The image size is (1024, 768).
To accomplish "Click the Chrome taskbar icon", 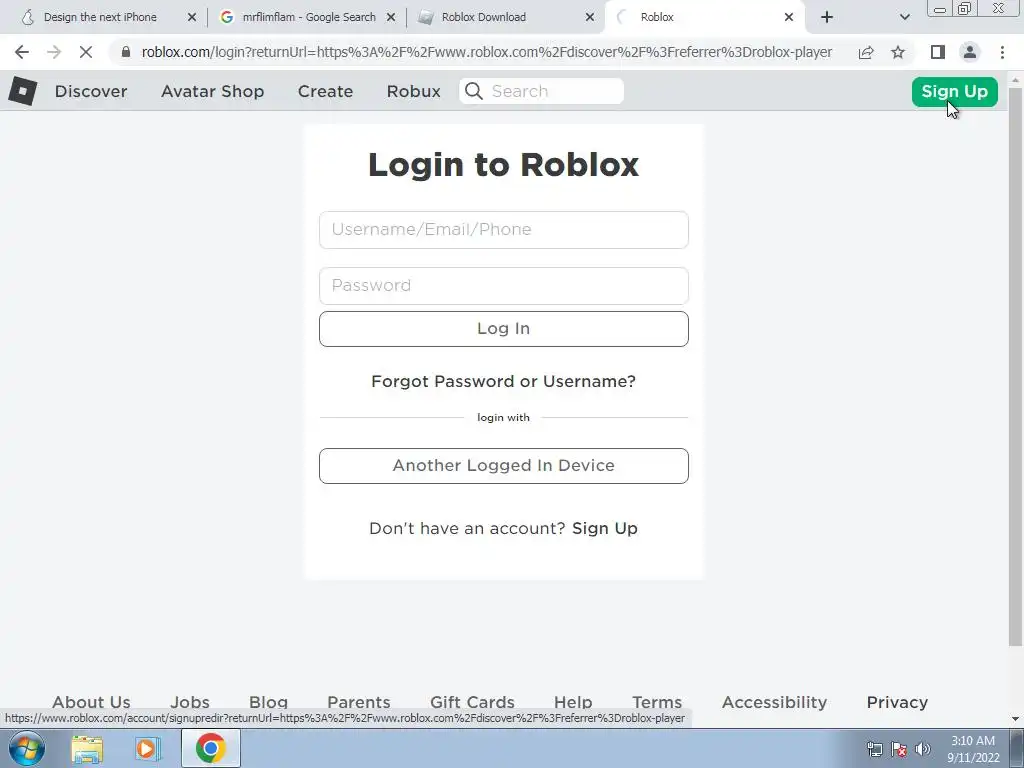I will [210, 748].
